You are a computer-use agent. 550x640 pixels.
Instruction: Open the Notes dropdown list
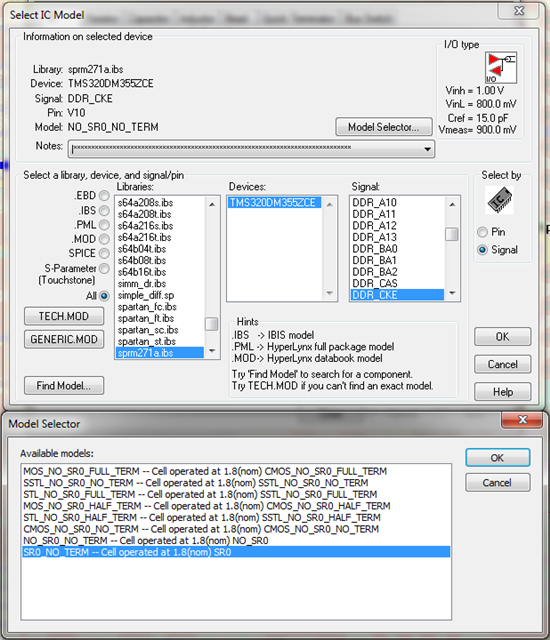coord(427,149)
